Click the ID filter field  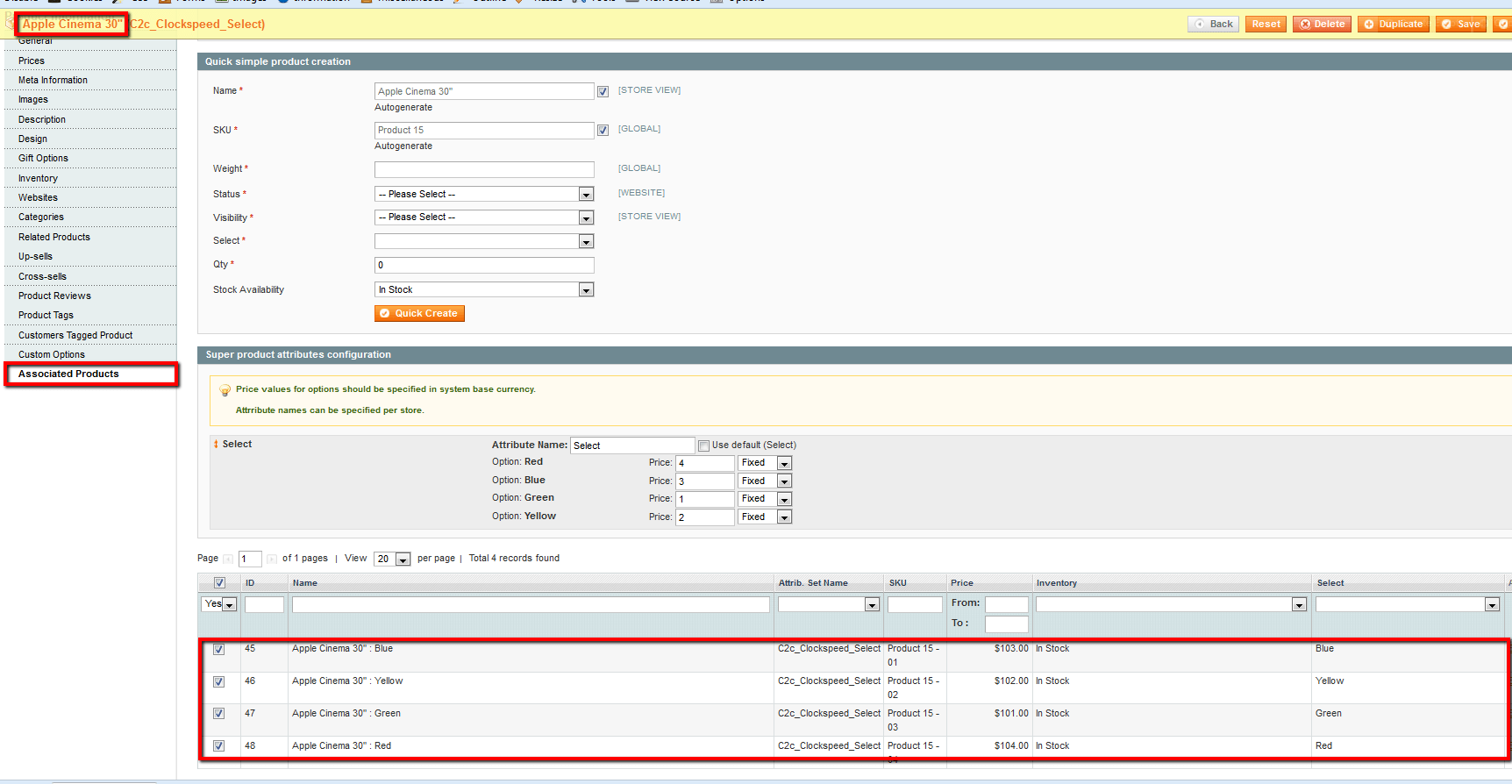[x=264, y=604]
